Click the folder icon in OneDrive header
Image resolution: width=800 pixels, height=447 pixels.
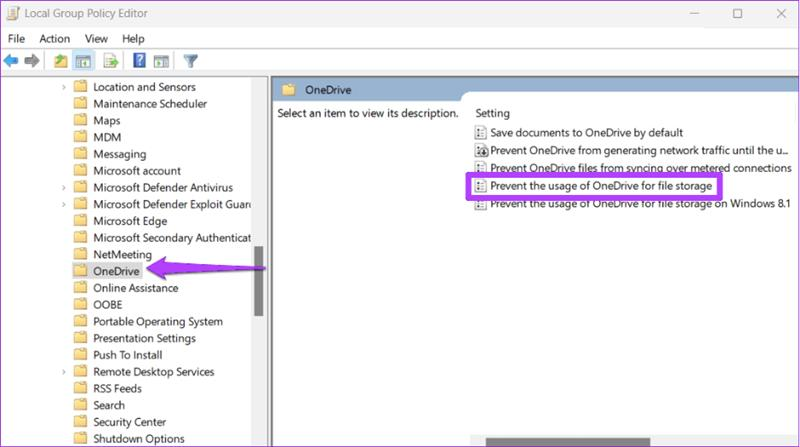[289, 90]
